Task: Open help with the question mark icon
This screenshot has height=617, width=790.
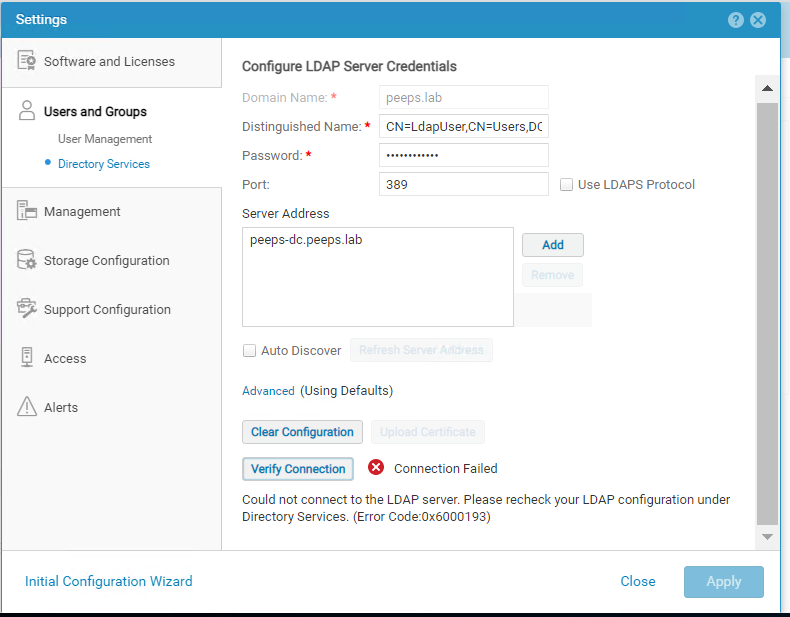Action: [736, 20]
